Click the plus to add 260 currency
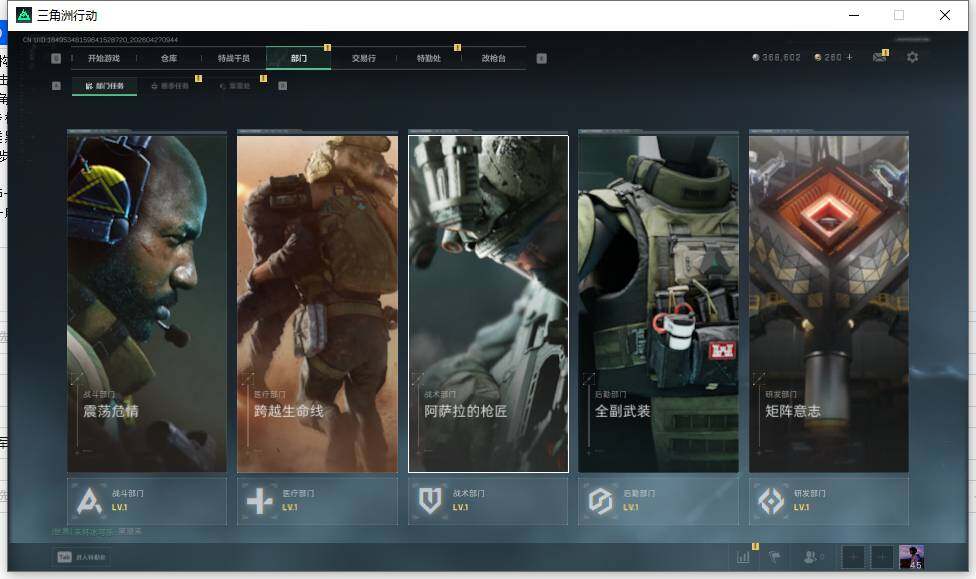This screenshot has width=976, height=579. click(850, 57)
